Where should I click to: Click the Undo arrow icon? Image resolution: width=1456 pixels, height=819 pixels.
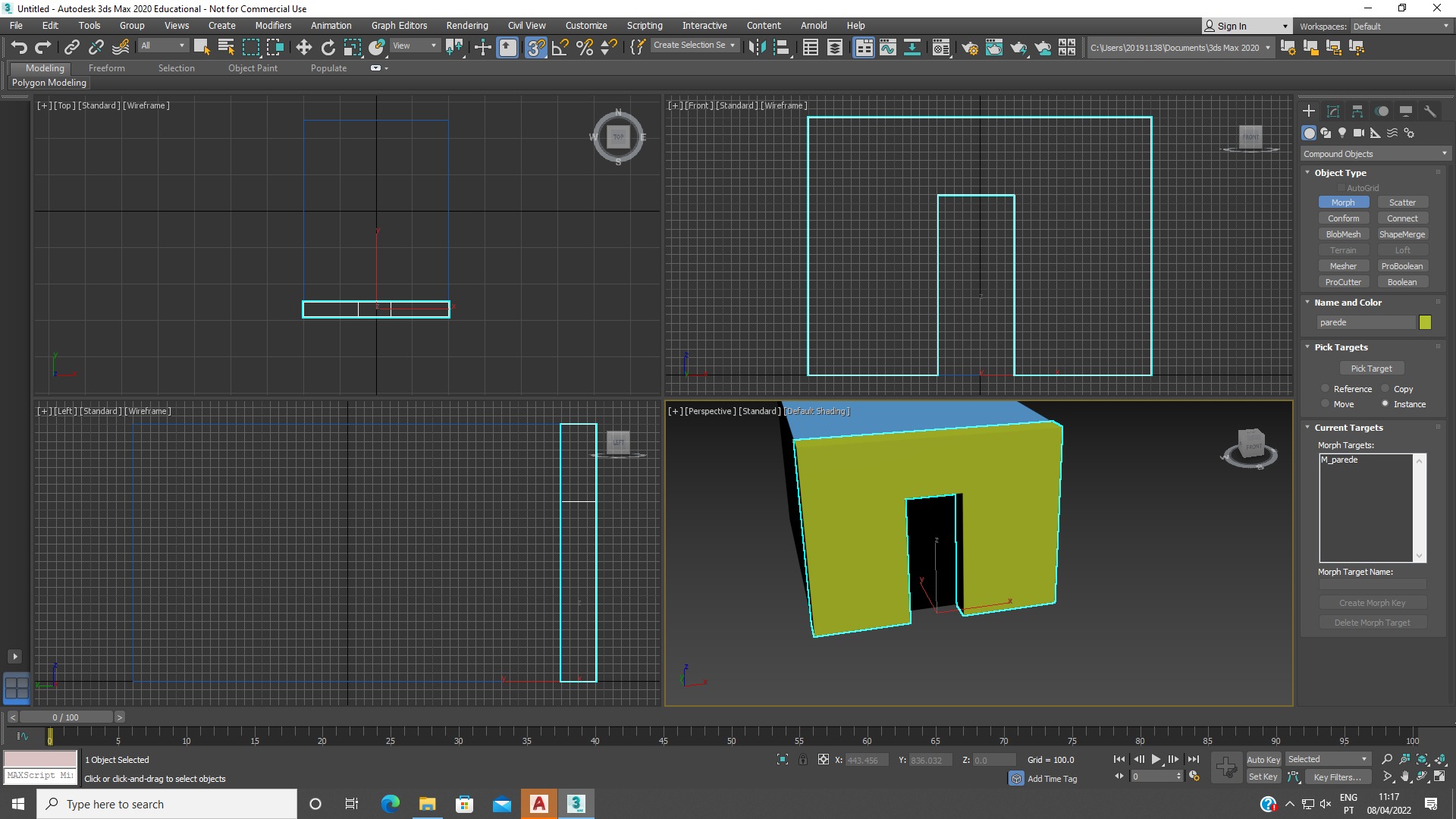click(19, 47)
